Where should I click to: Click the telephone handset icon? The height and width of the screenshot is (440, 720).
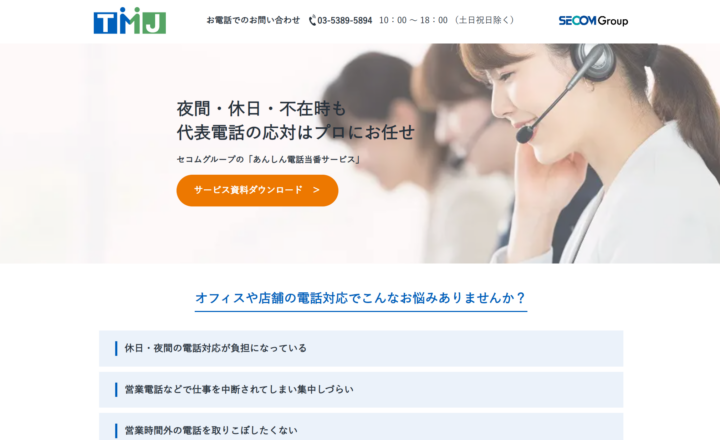312,20
